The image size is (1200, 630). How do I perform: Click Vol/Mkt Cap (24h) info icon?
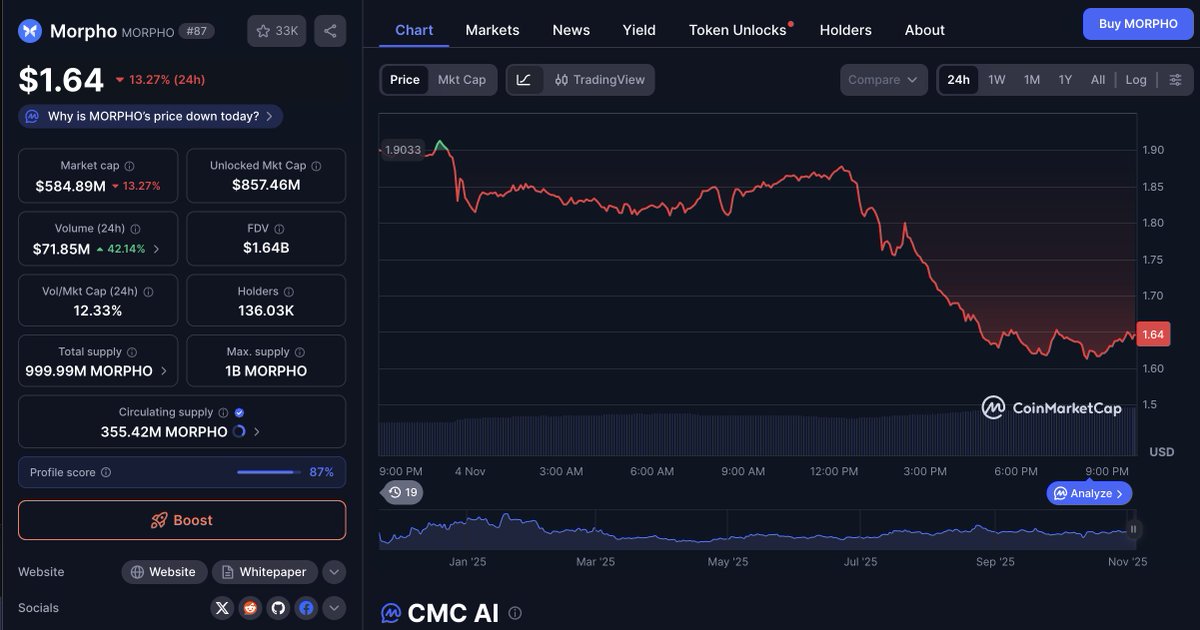[149, 292]
